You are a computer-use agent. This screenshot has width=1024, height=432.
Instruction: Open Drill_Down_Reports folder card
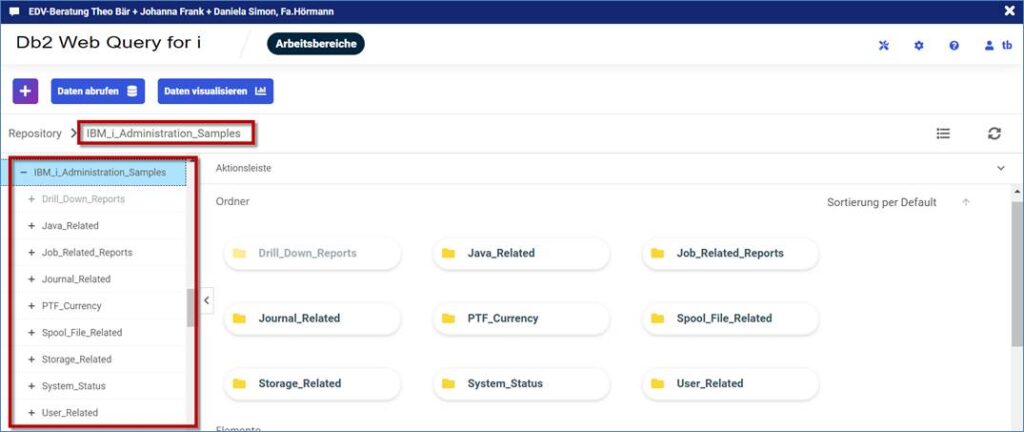pos(313,253)
